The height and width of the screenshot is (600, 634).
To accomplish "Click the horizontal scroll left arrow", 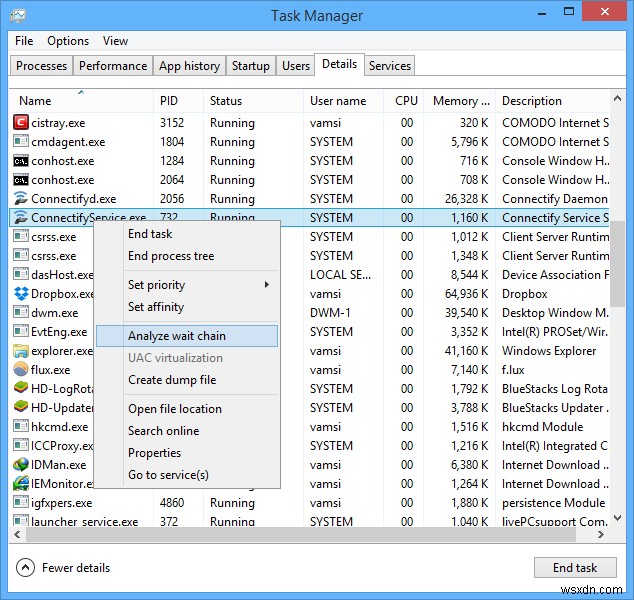I will click(17, 534).
